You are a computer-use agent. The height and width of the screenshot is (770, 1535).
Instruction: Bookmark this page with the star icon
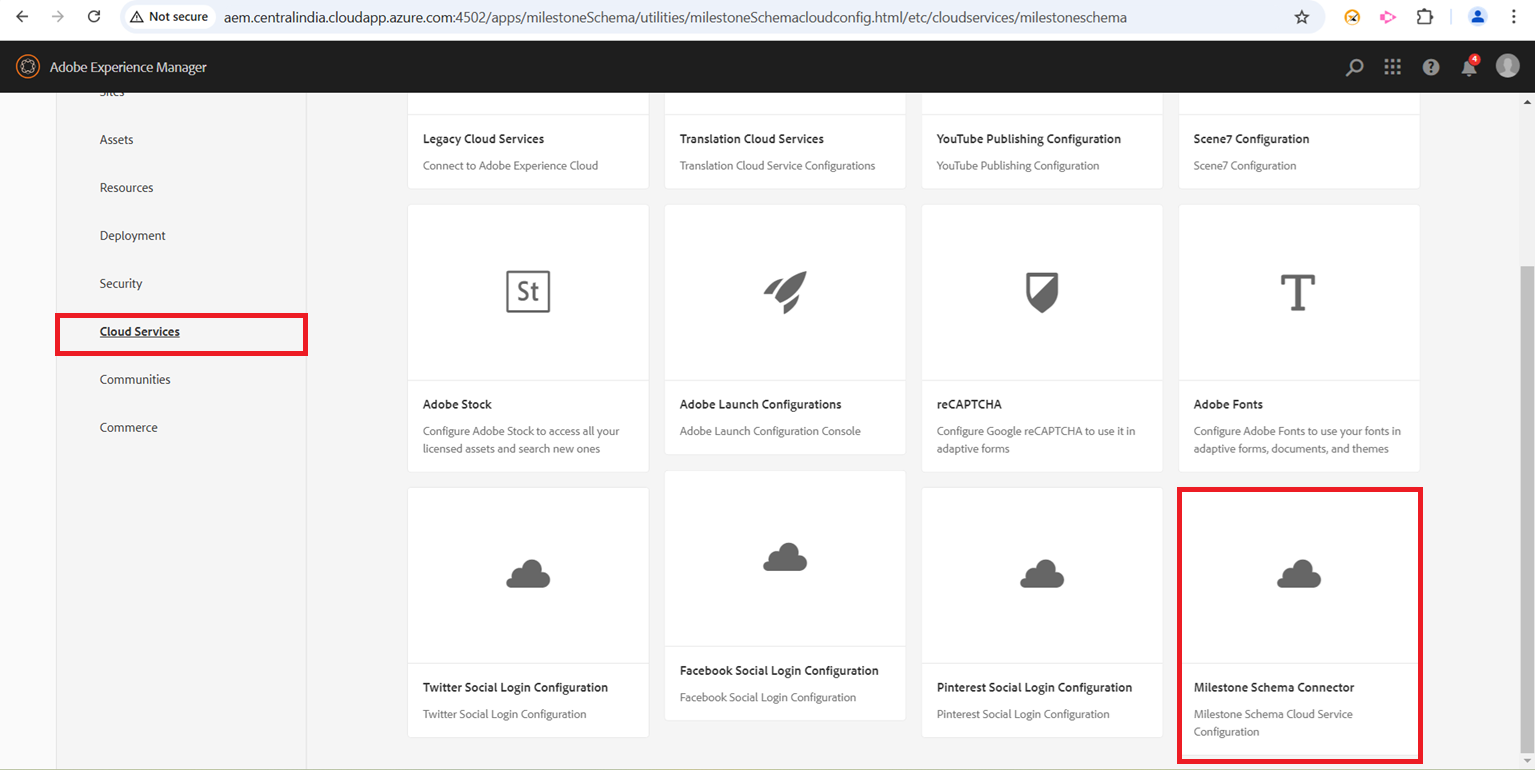click(1301, 17)
